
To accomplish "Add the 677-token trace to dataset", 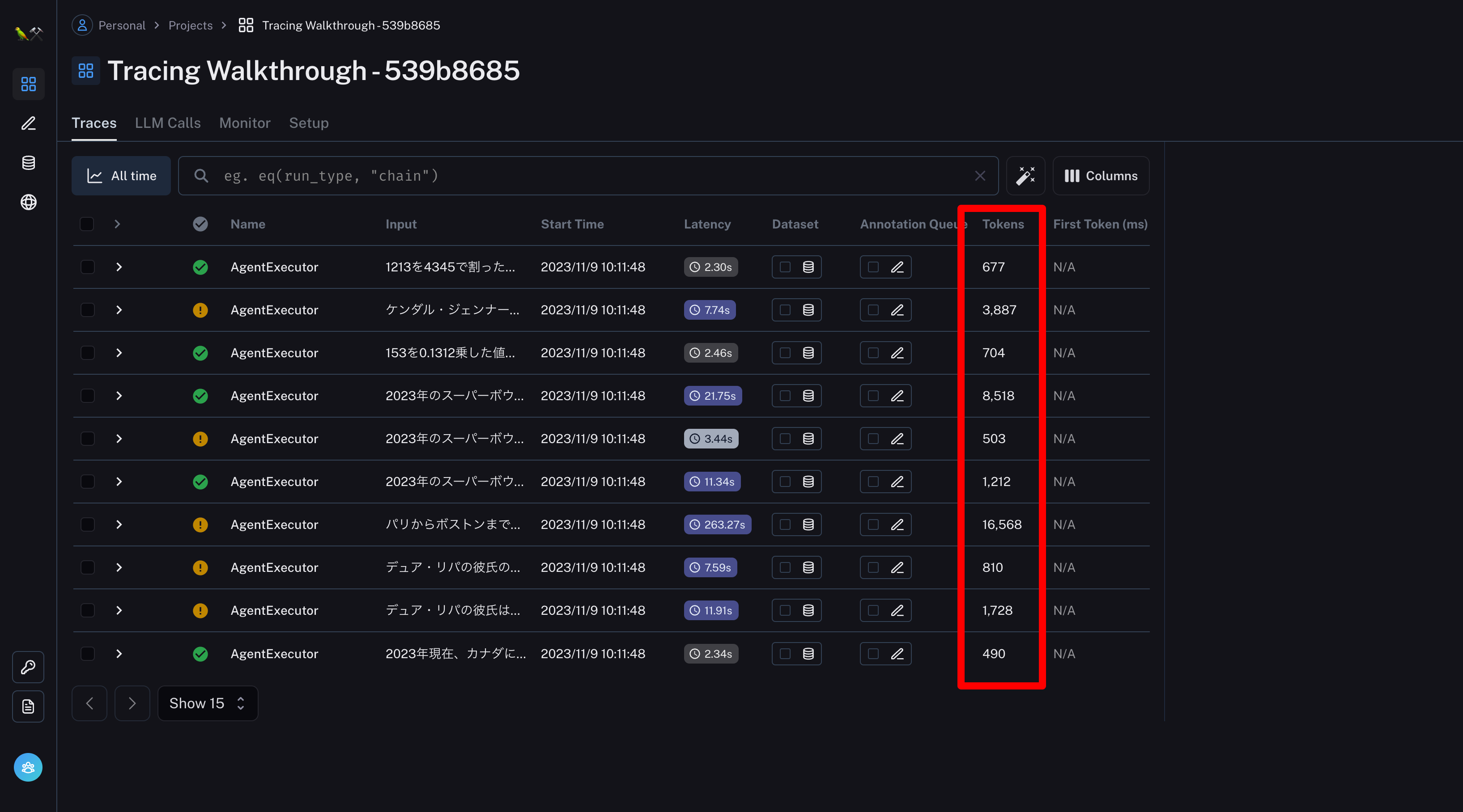I will tap(796, 266).
